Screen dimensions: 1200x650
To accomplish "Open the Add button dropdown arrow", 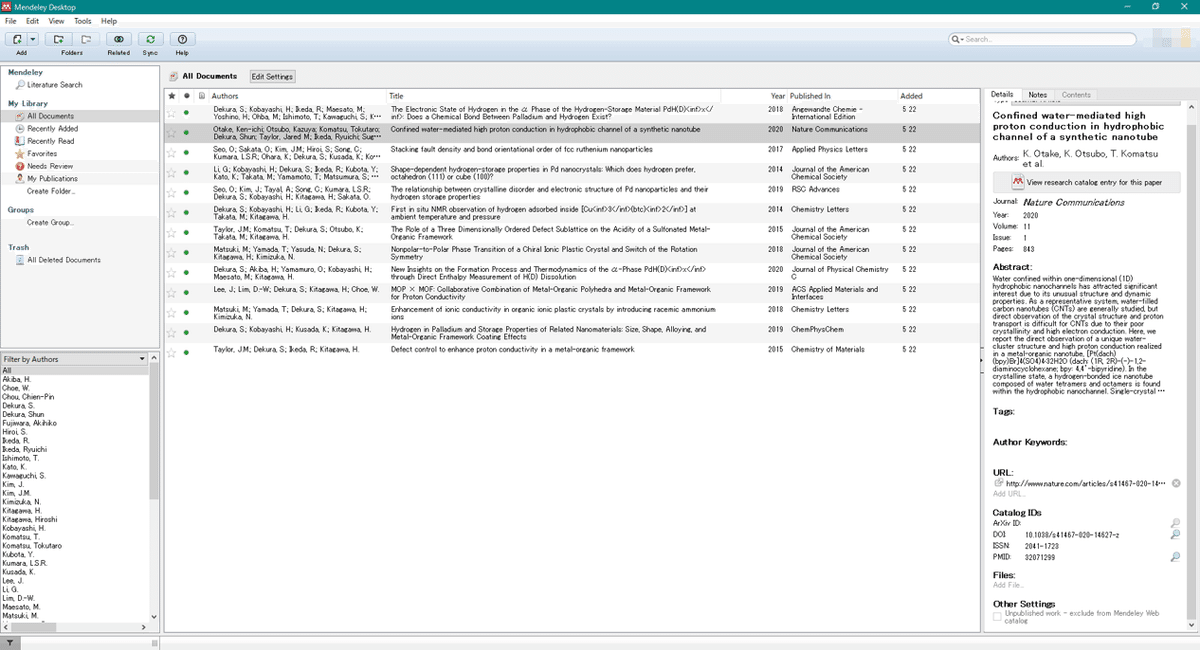I will click(33, 39).
